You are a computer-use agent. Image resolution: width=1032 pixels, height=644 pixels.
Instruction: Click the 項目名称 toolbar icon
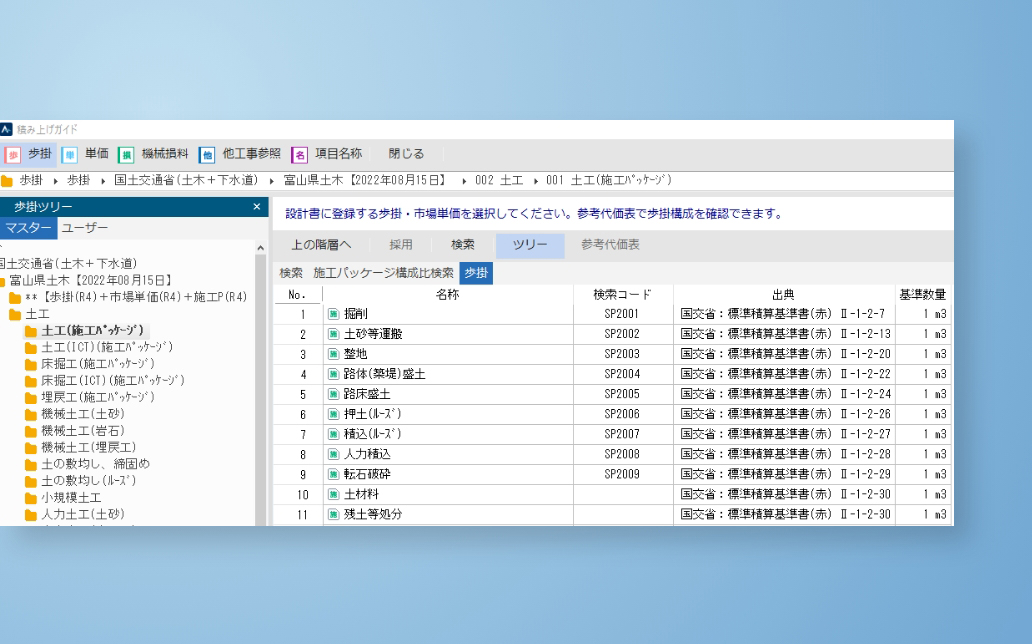point(299,154)
